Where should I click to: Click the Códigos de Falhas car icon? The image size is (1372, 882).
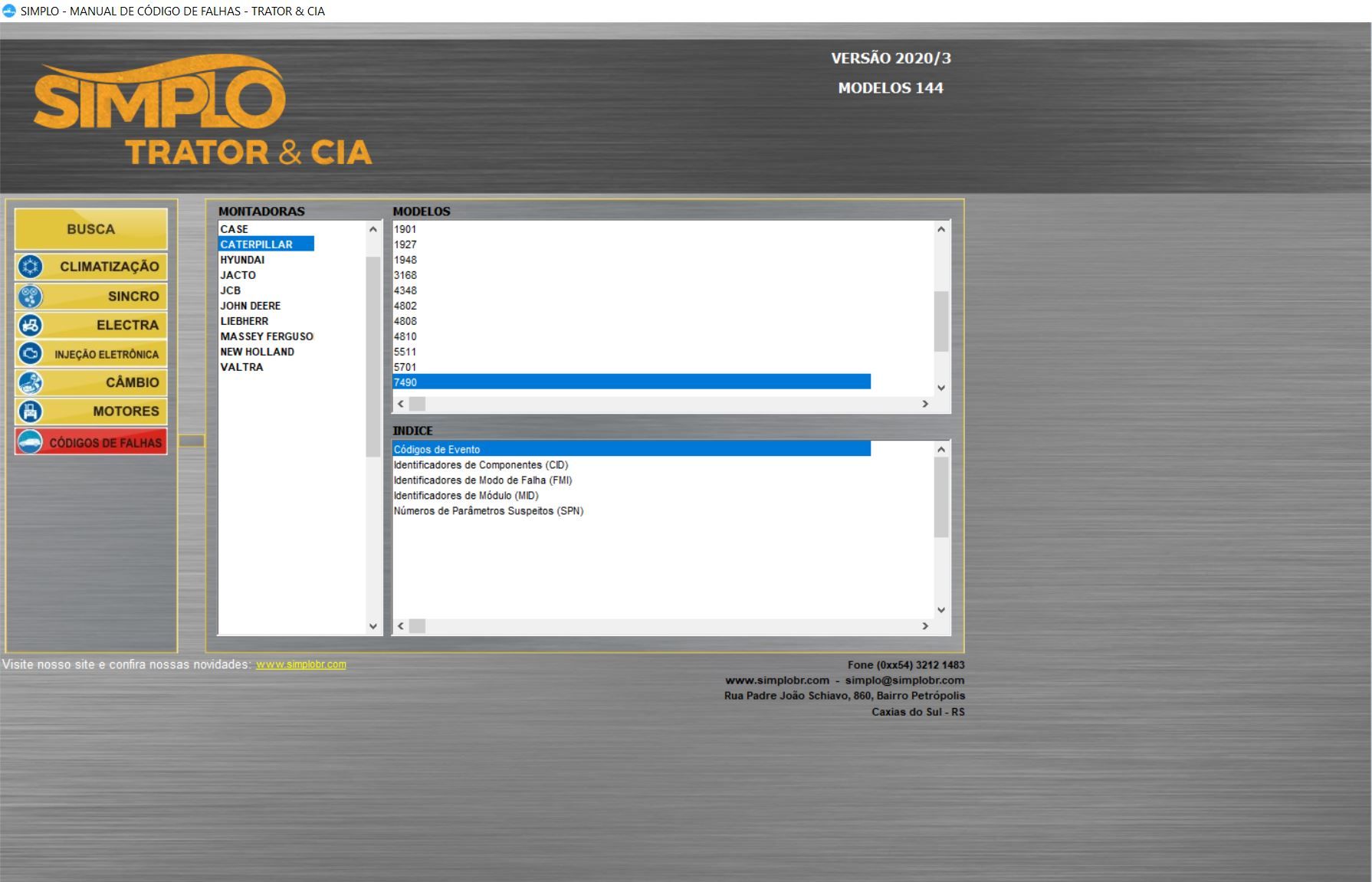coord(31,442)
